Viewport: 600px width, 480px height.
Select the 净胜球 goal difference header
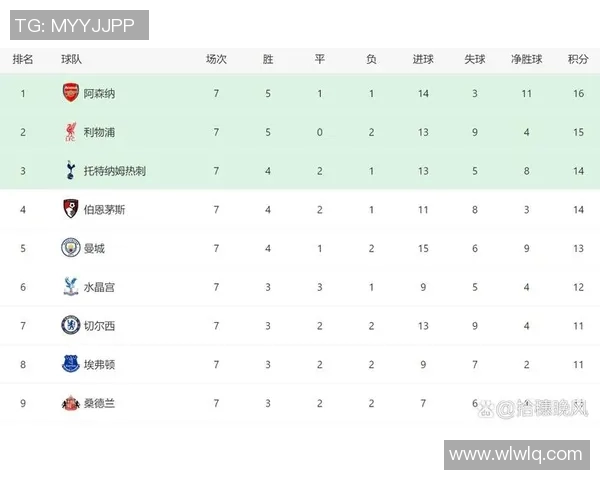point(526,59)
